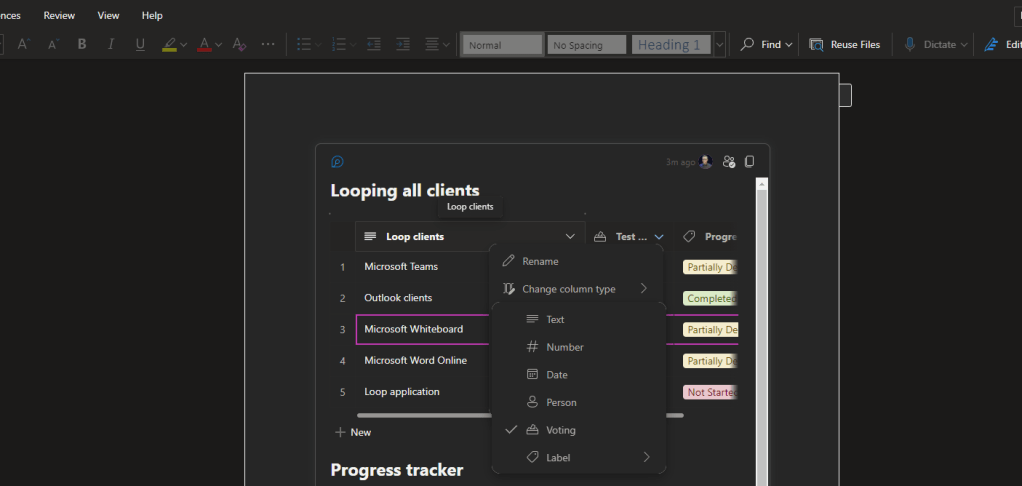Expand the Loop clients column dropdown
This screenshot has height=486, width=1022.
coord(570,237)
